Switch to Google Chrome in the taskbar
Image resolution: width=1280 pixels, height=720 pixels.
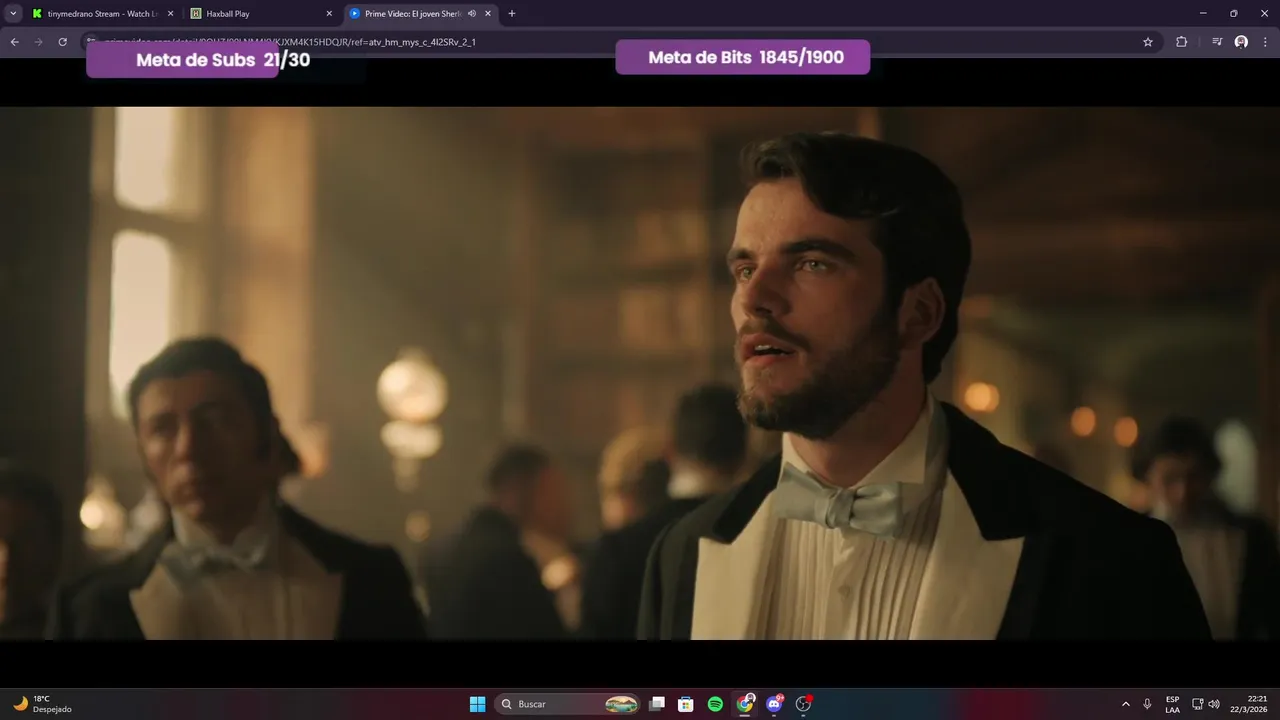click(745, 704)
